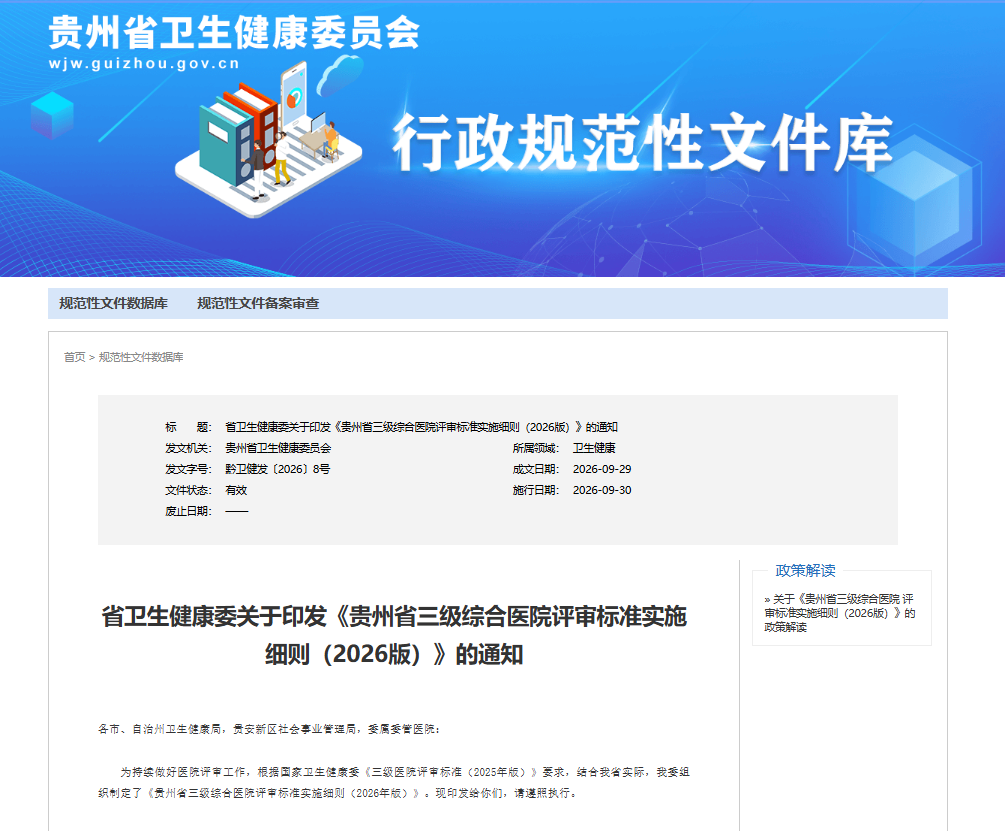Click the 规范性文件数据库 breadcrumb link
The image size is (1005, 831).
141,357
